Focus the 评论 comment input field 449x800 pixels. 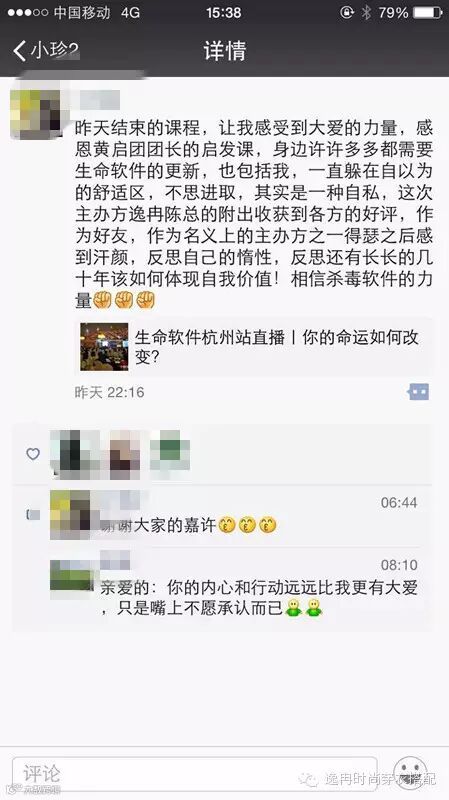194,774
